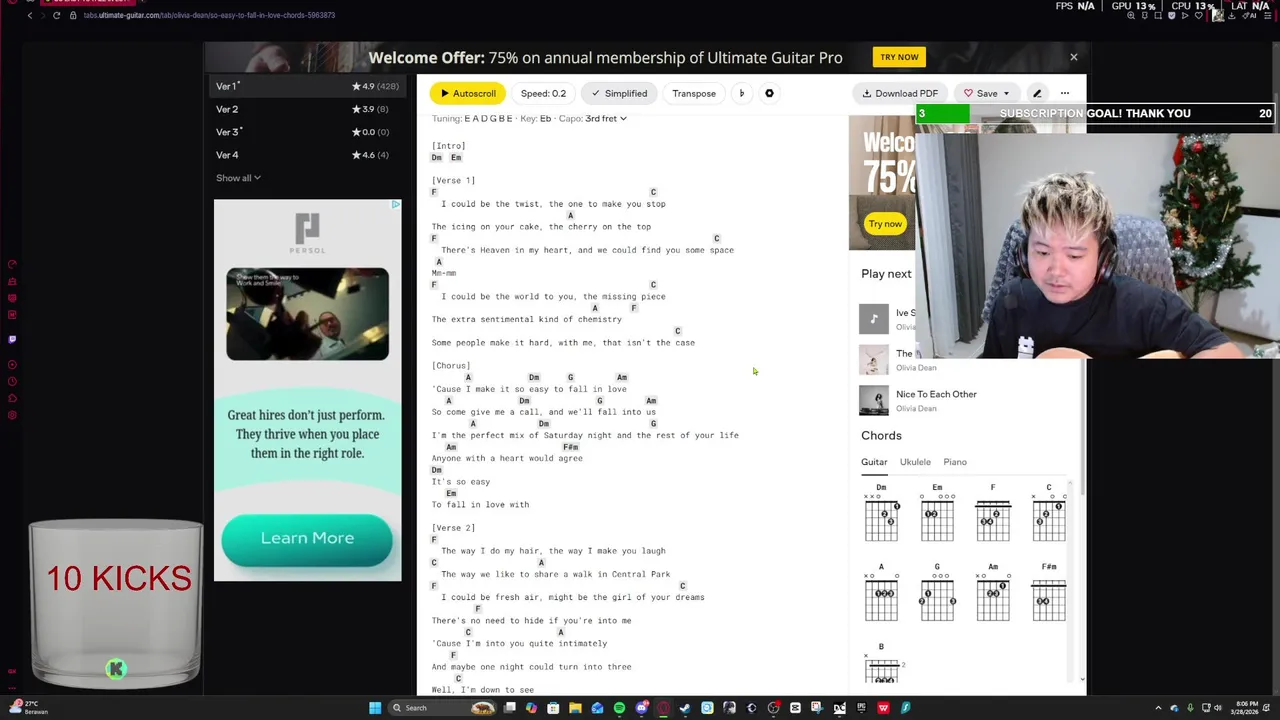
Task: Open the shield ad-blocker icon
Action: (1172, 15)
